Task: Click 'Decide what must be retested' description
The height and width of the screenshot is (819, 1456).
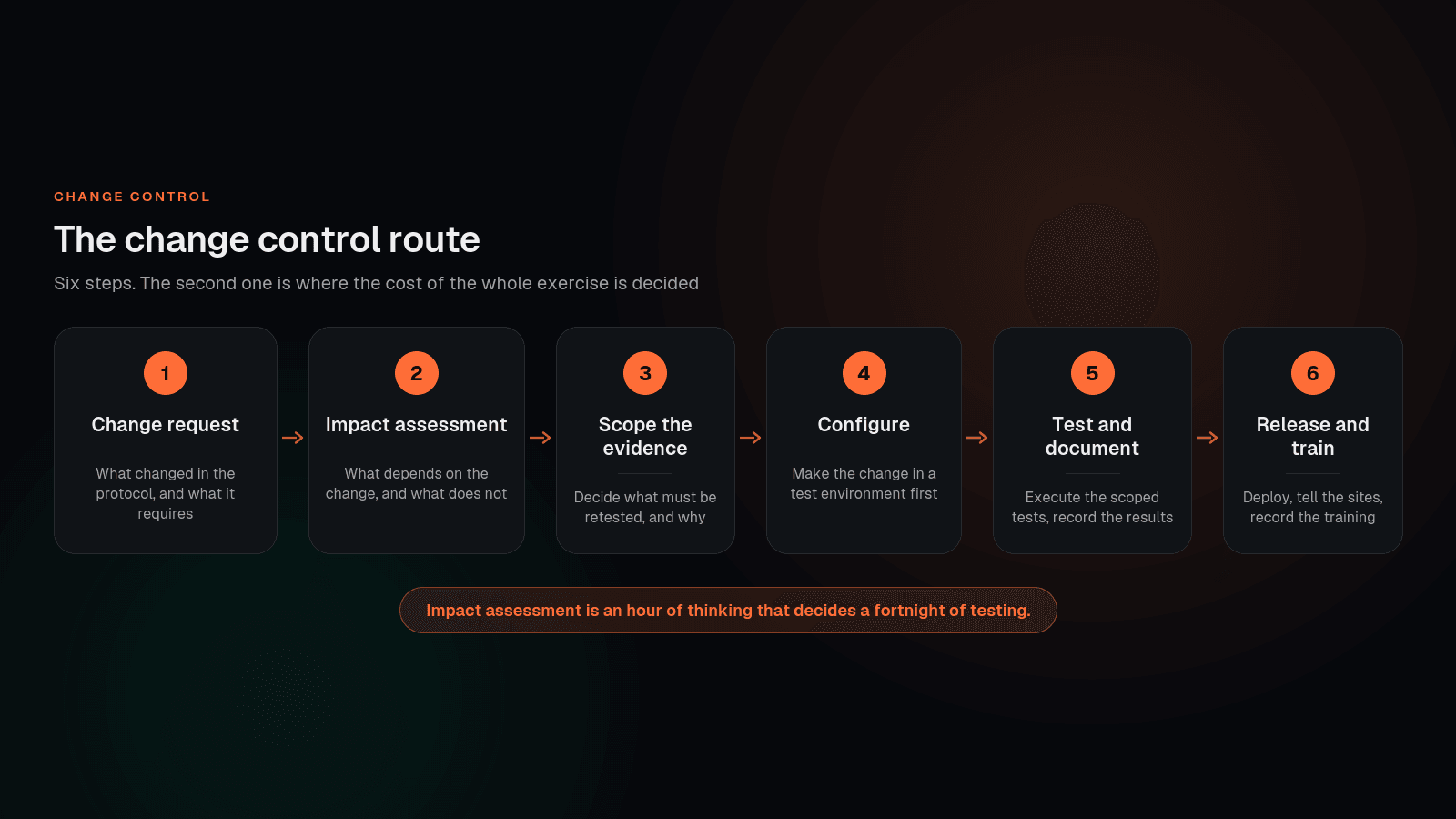Action: pos(645,507)
